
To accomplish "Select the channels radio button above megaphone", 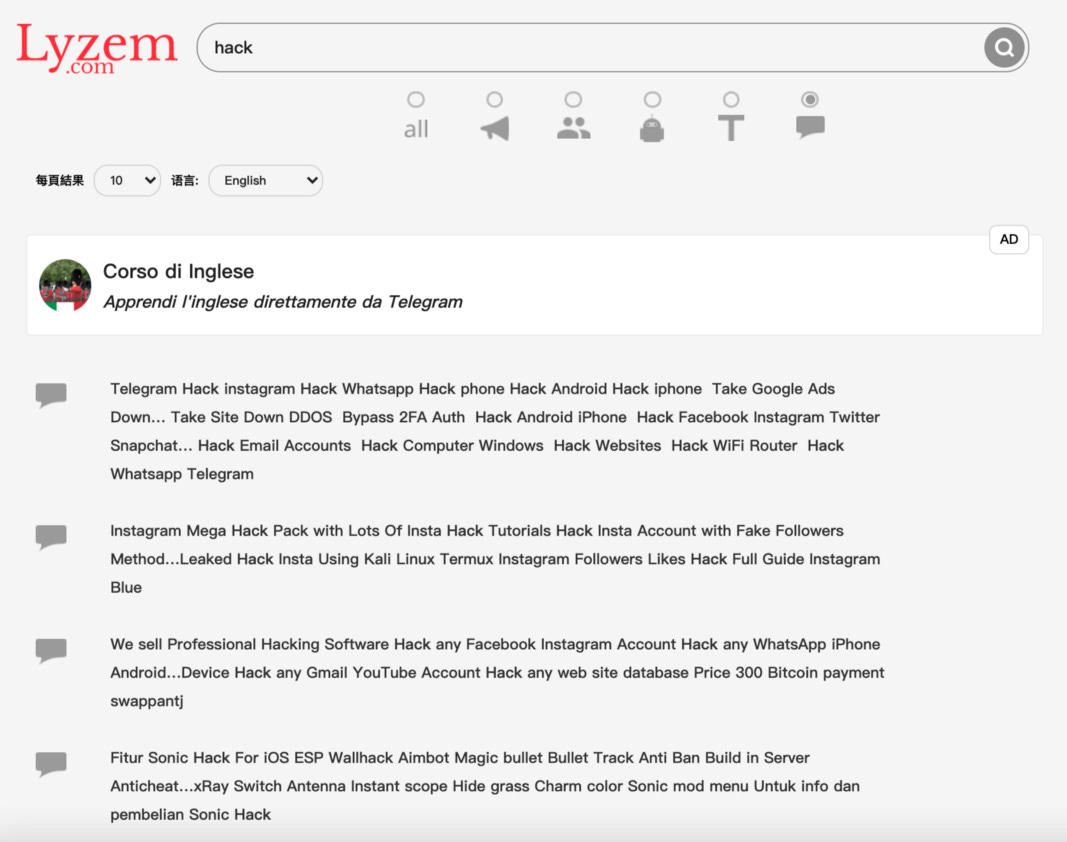I will (x=495, y=99).
